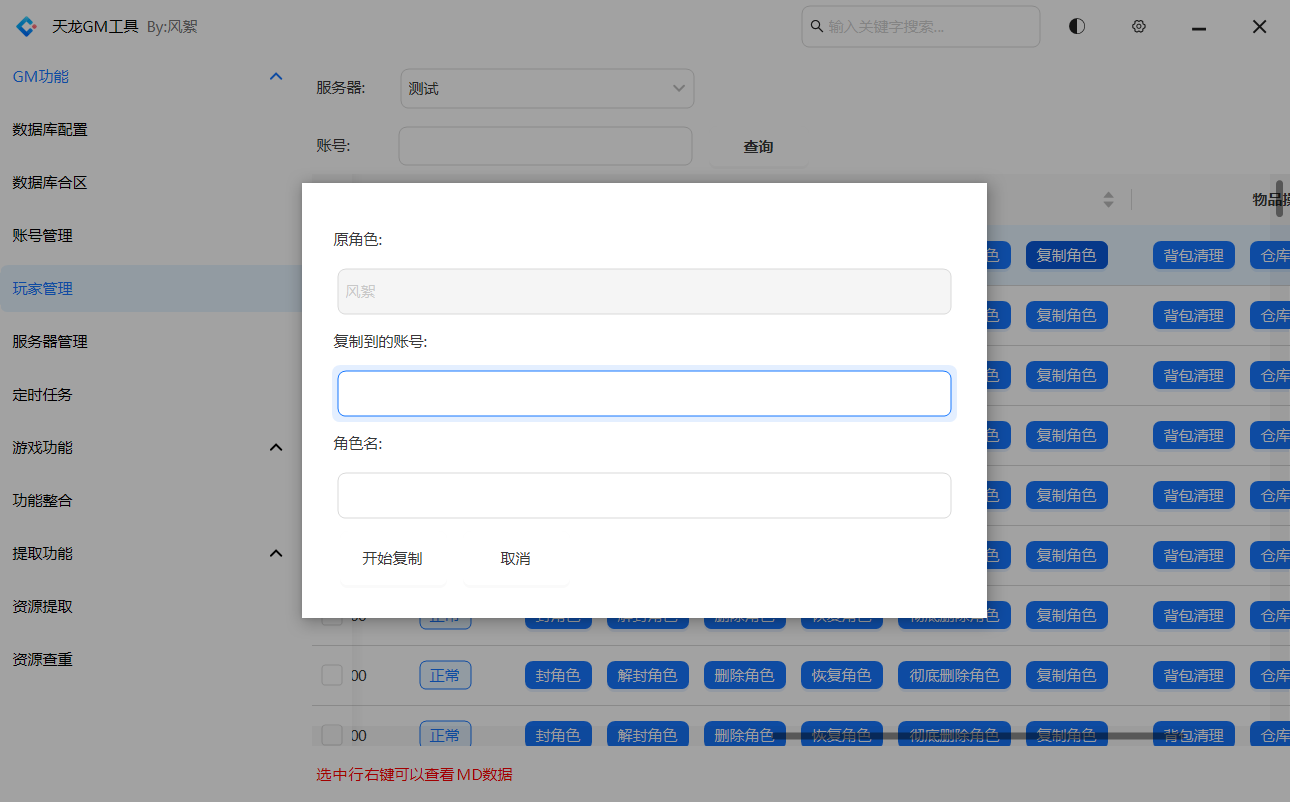Click the 开始复制 button
This screenshot has height=802, width=1290.
pos(392,559)
